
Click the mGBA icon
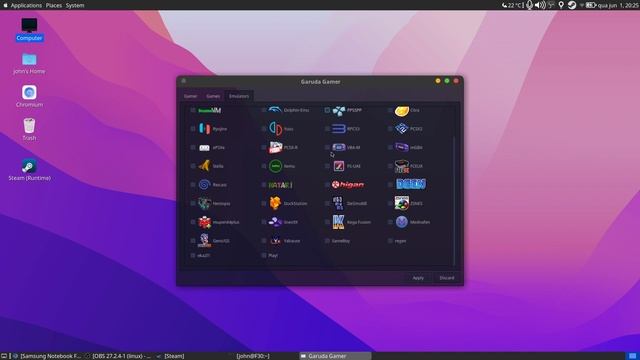[402, 147]
